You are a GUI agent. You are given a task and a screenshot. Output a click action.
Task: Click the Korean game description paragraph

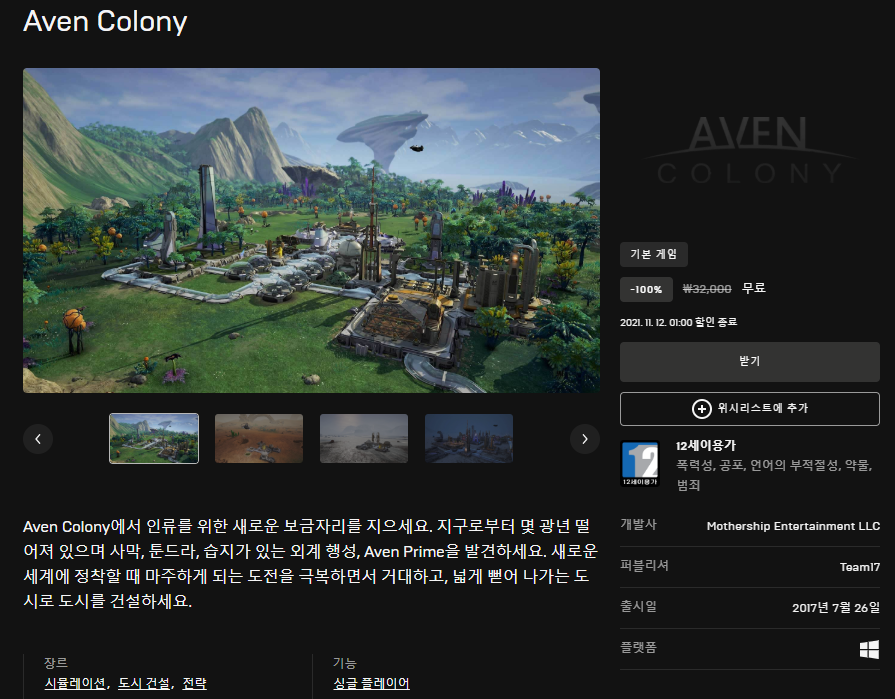(x=311, y=564)
